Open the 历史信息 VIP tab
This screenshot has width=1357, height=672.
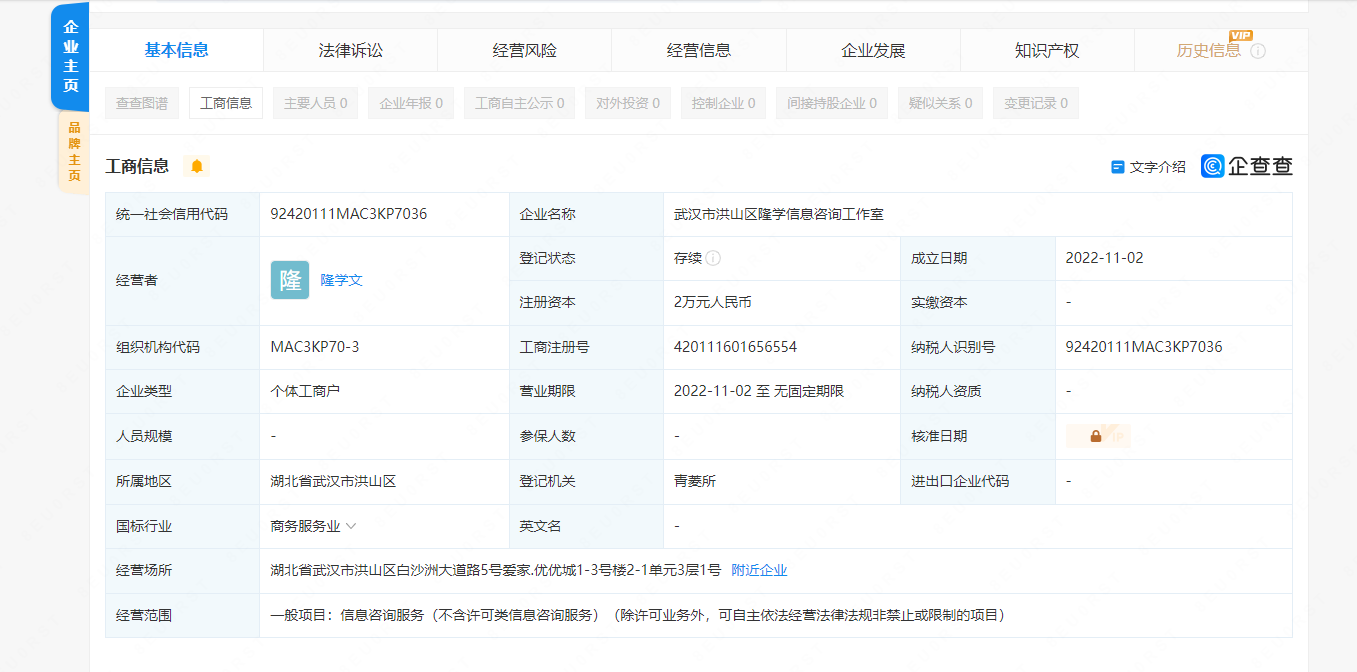coord(1208,51)
